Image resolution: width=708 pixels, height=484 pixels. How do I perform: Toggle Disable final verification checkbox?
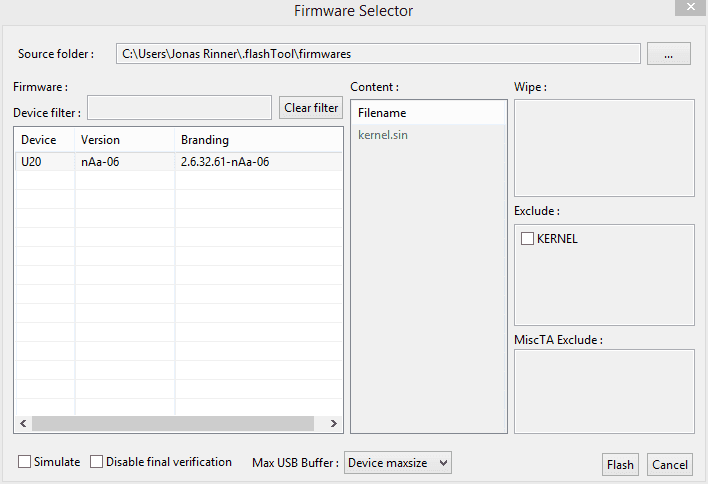coord(96,461)
